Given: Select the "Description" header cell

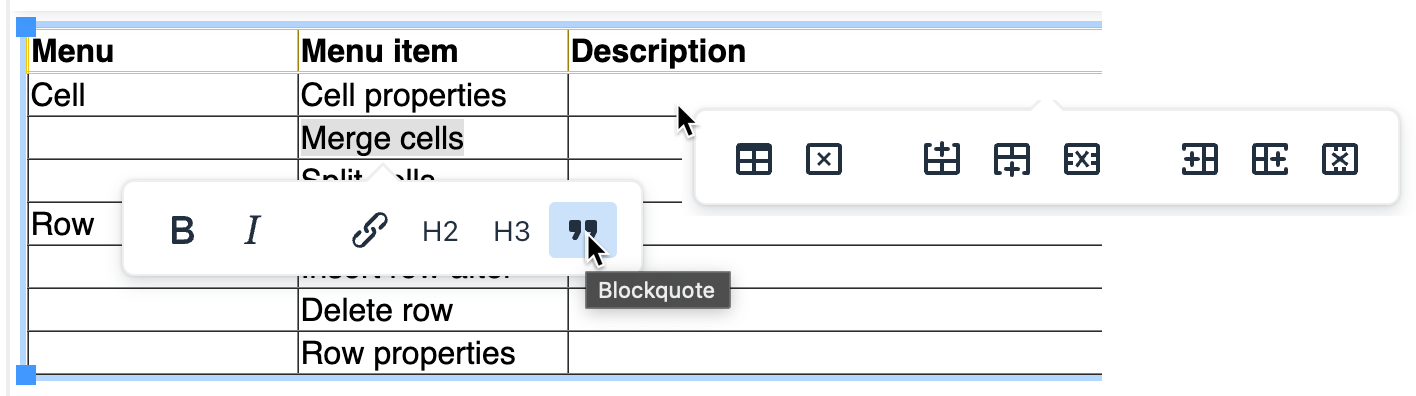Looking at the screenshot, I should [835, 51].
